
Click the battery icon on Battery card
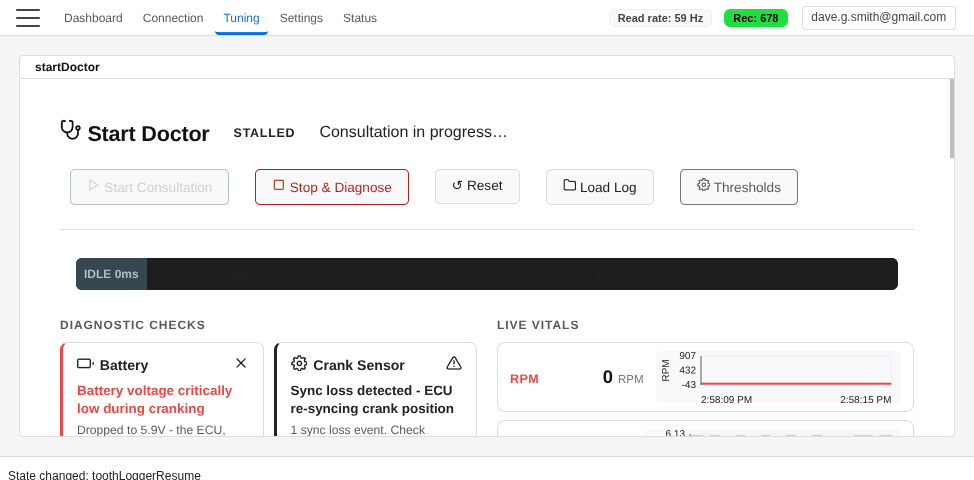pyautogui.click(x=85, y=363)
